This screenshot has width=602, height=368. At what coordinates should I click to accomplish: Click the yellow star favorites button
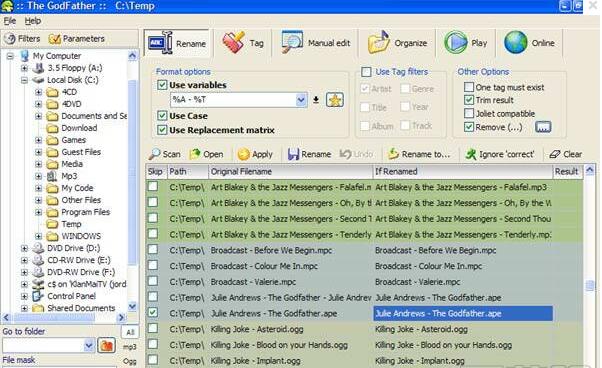coord(334,100)
